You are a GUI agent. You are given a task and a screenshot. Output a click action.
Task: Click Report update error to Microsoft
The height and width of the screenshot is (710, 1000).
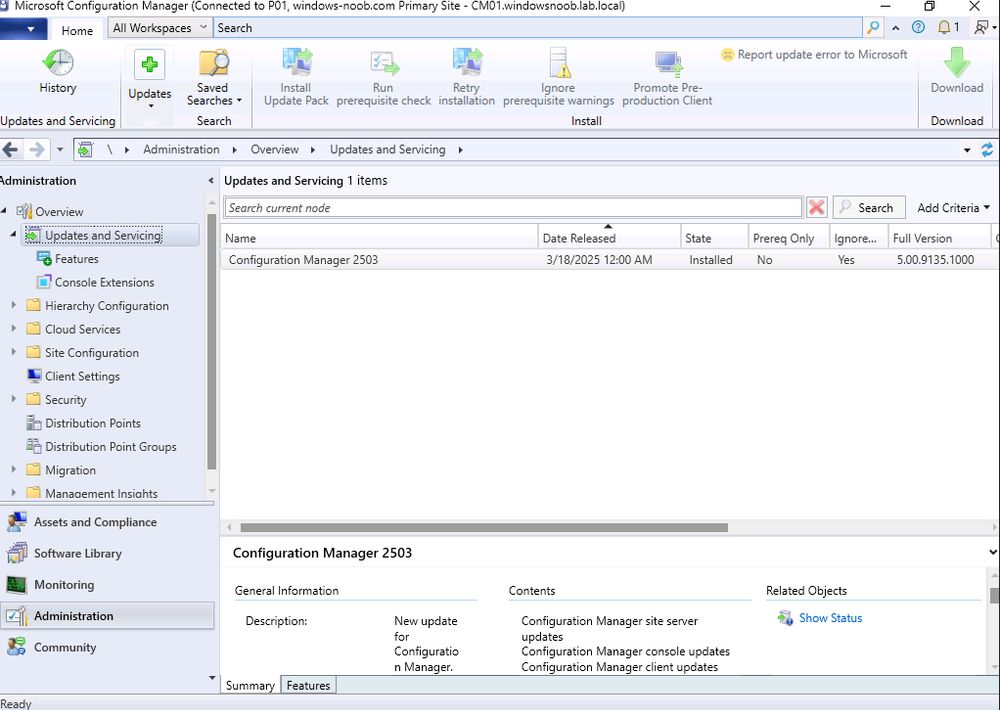814,55
